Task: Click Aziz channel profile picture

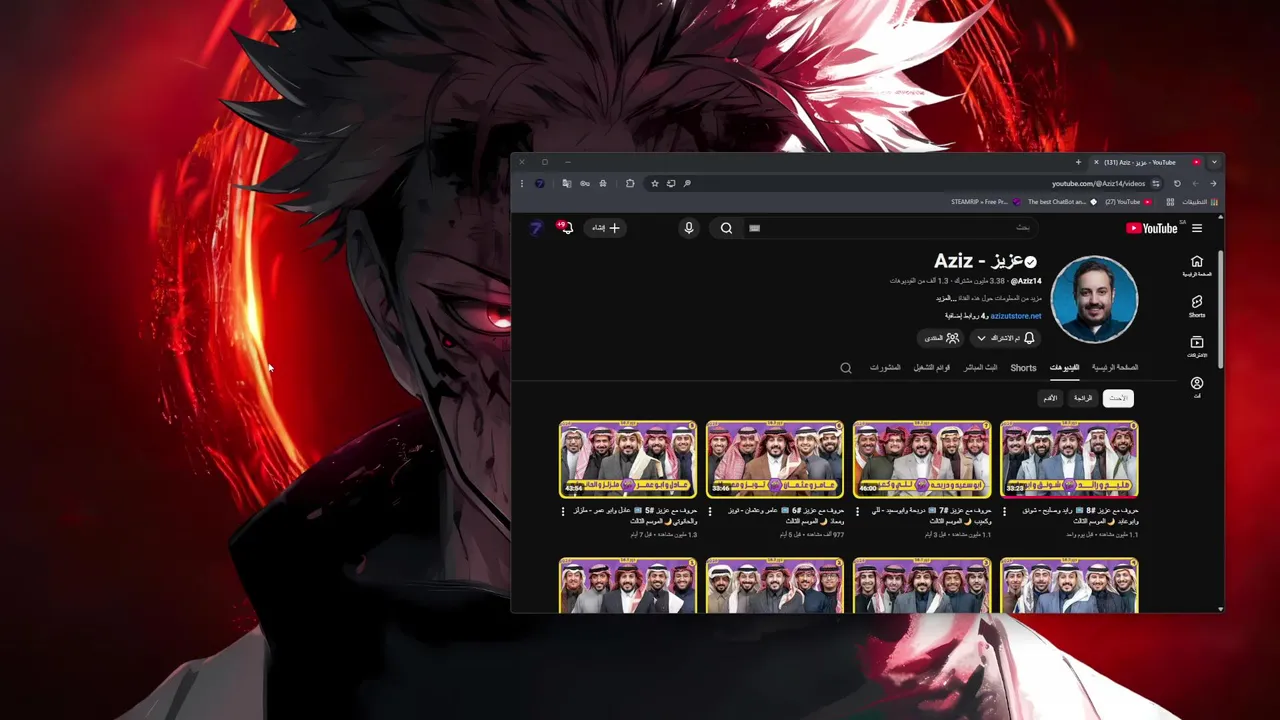Action: 1095,299
